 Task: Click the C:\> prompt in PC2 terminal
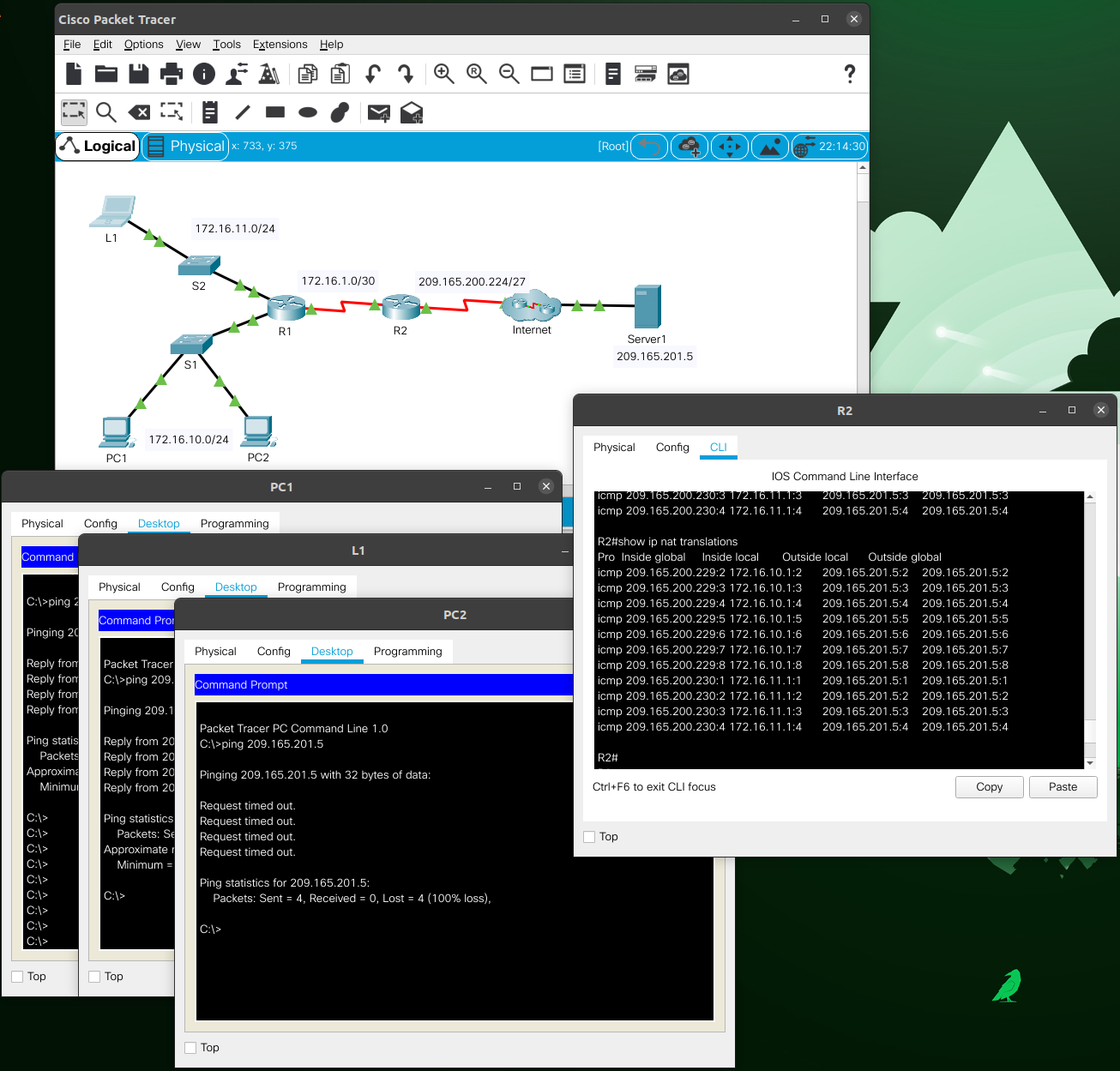pyautogui.click(x=210, y=930)
